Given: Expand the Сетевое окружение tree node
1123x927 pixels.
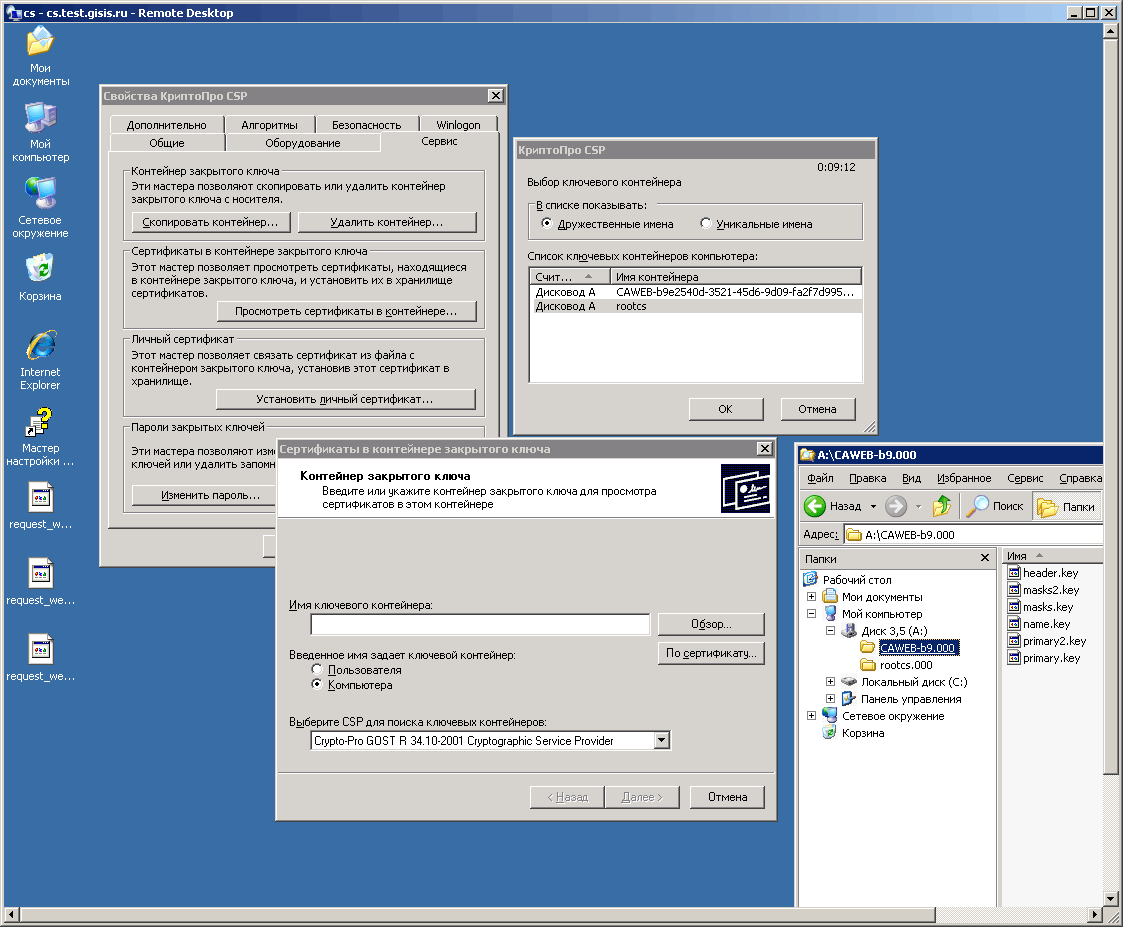Looking at the screenshot, I should pyautogui.click(x=811, y=716).
